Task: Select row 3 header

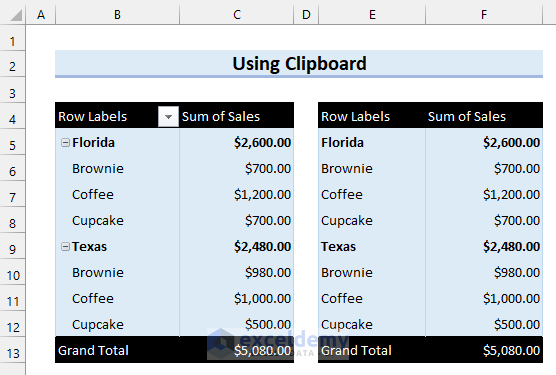Action: coord(12,90)
